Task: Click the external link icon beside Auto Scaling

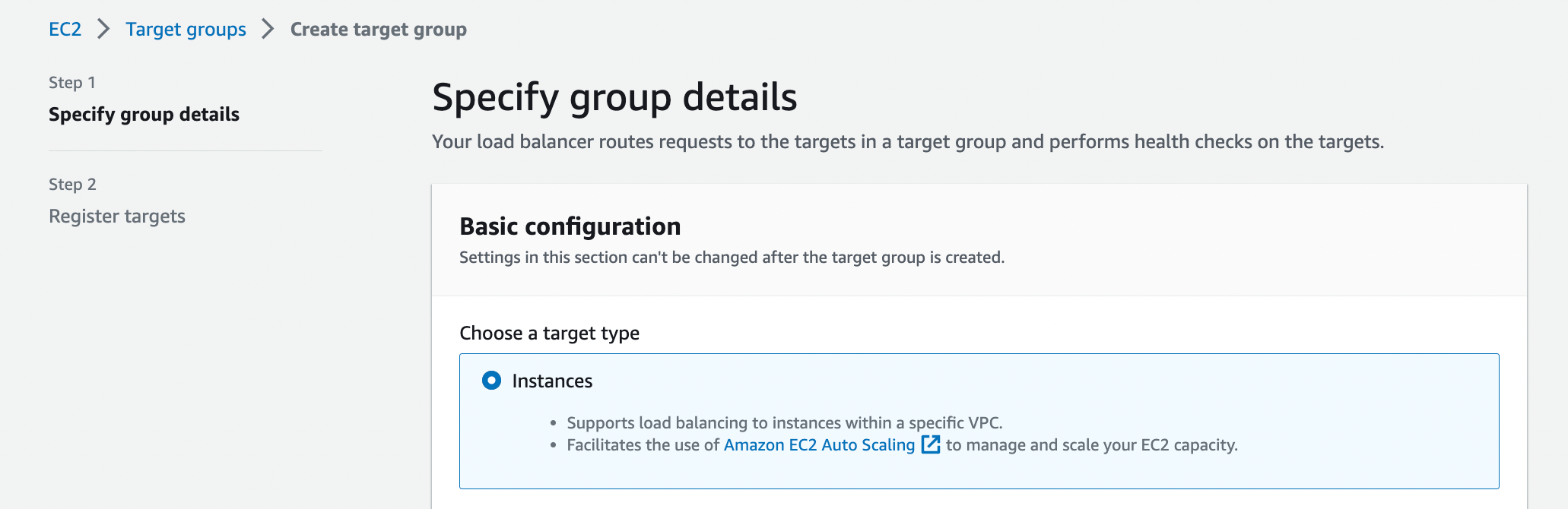Action: pos(931,444)
